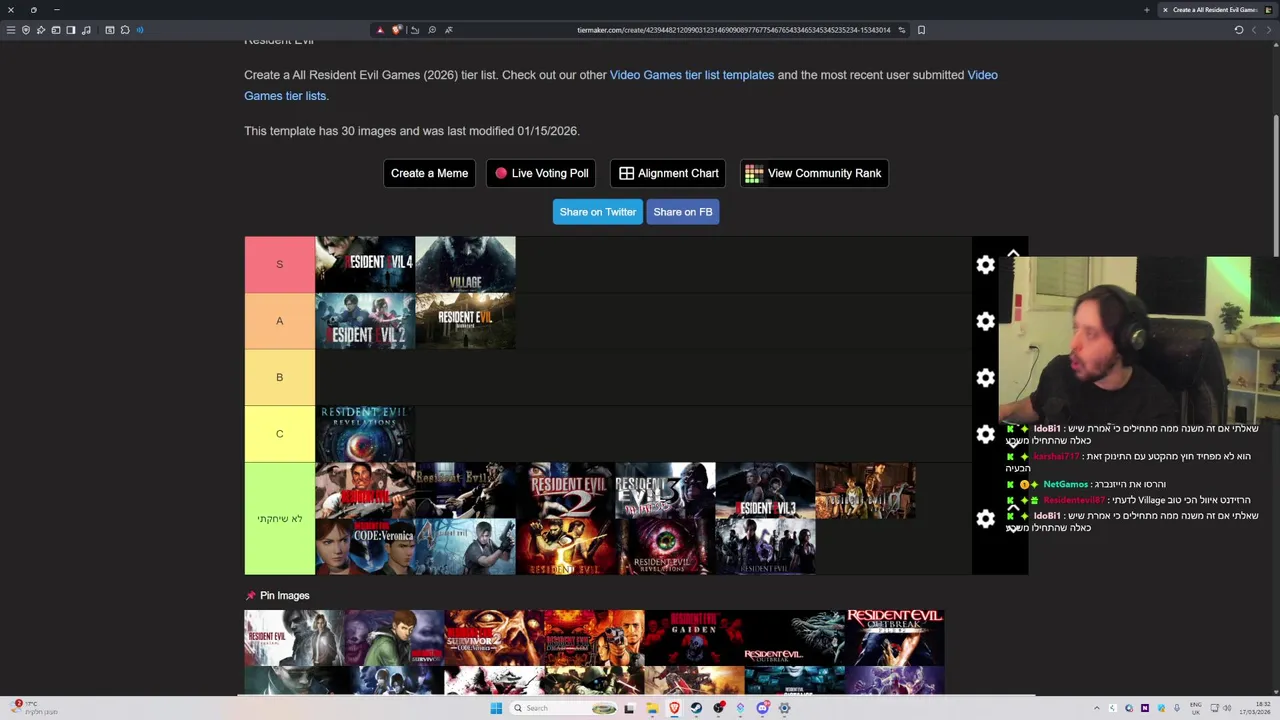Move tier S up with the arrow

point(1013,254)
